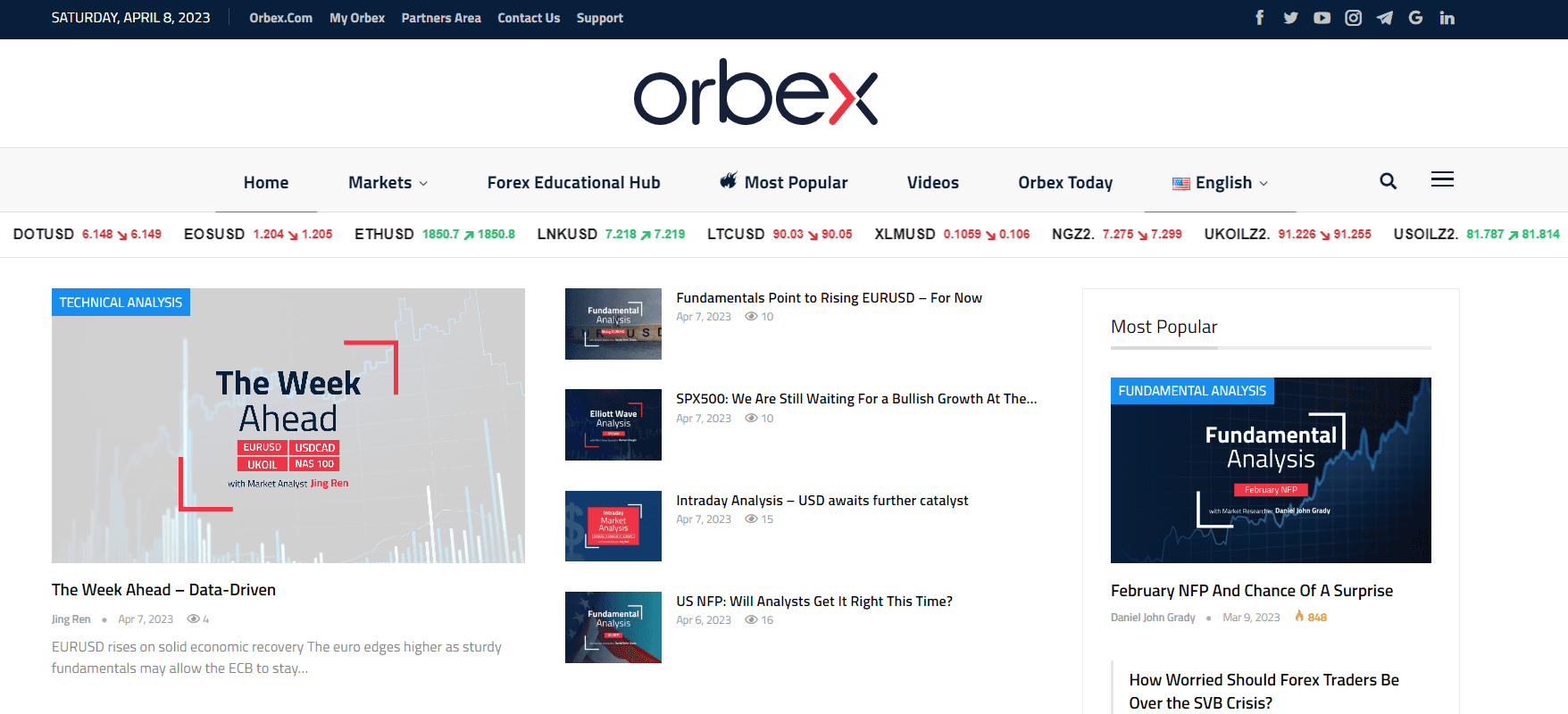Expand the Markets dropdown menu
1568x714 pixels.
[388, 182]
